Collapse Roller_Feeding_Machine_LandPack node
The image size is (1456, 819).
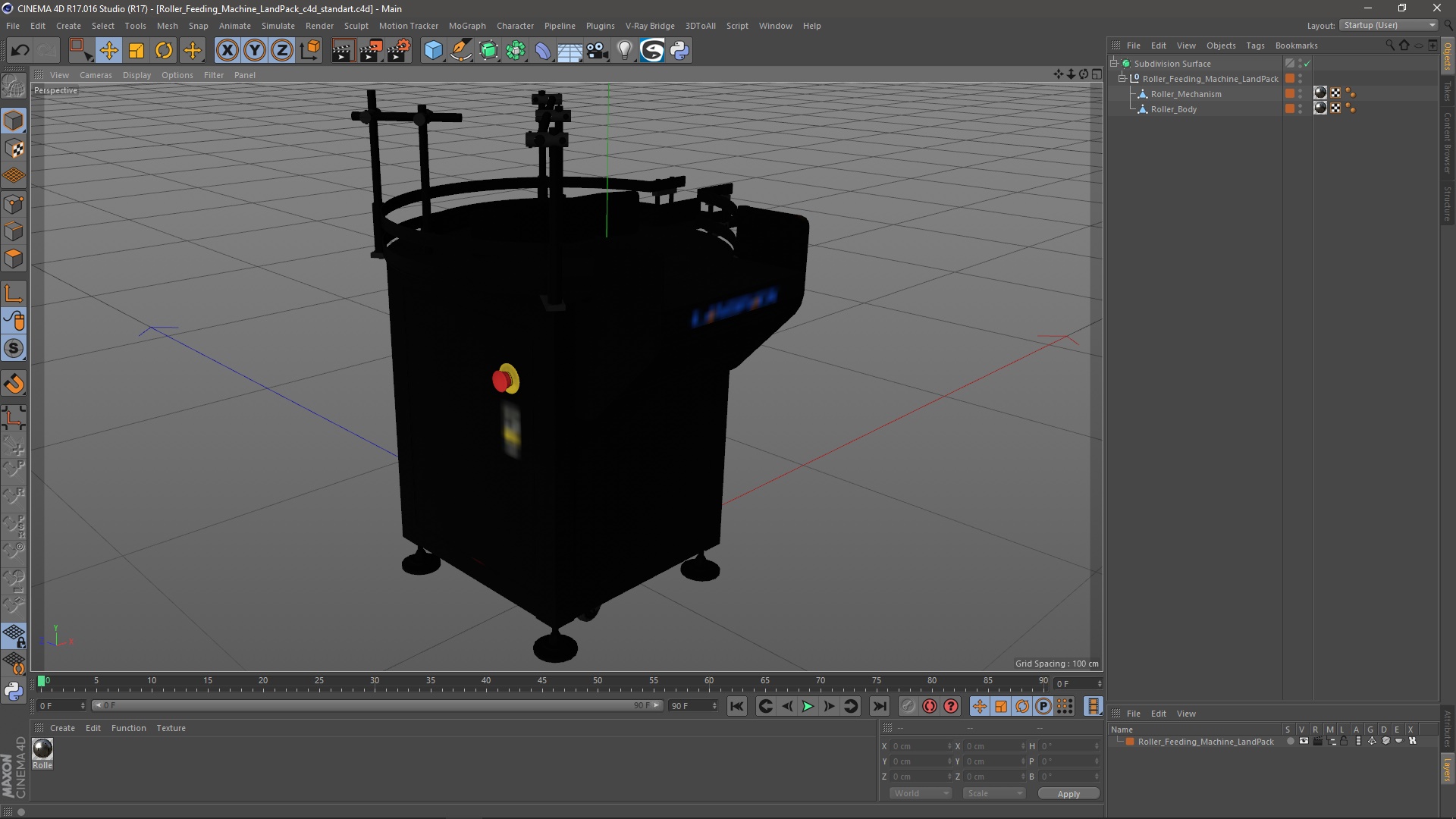pyautogui.click(x=1122, y=79)
